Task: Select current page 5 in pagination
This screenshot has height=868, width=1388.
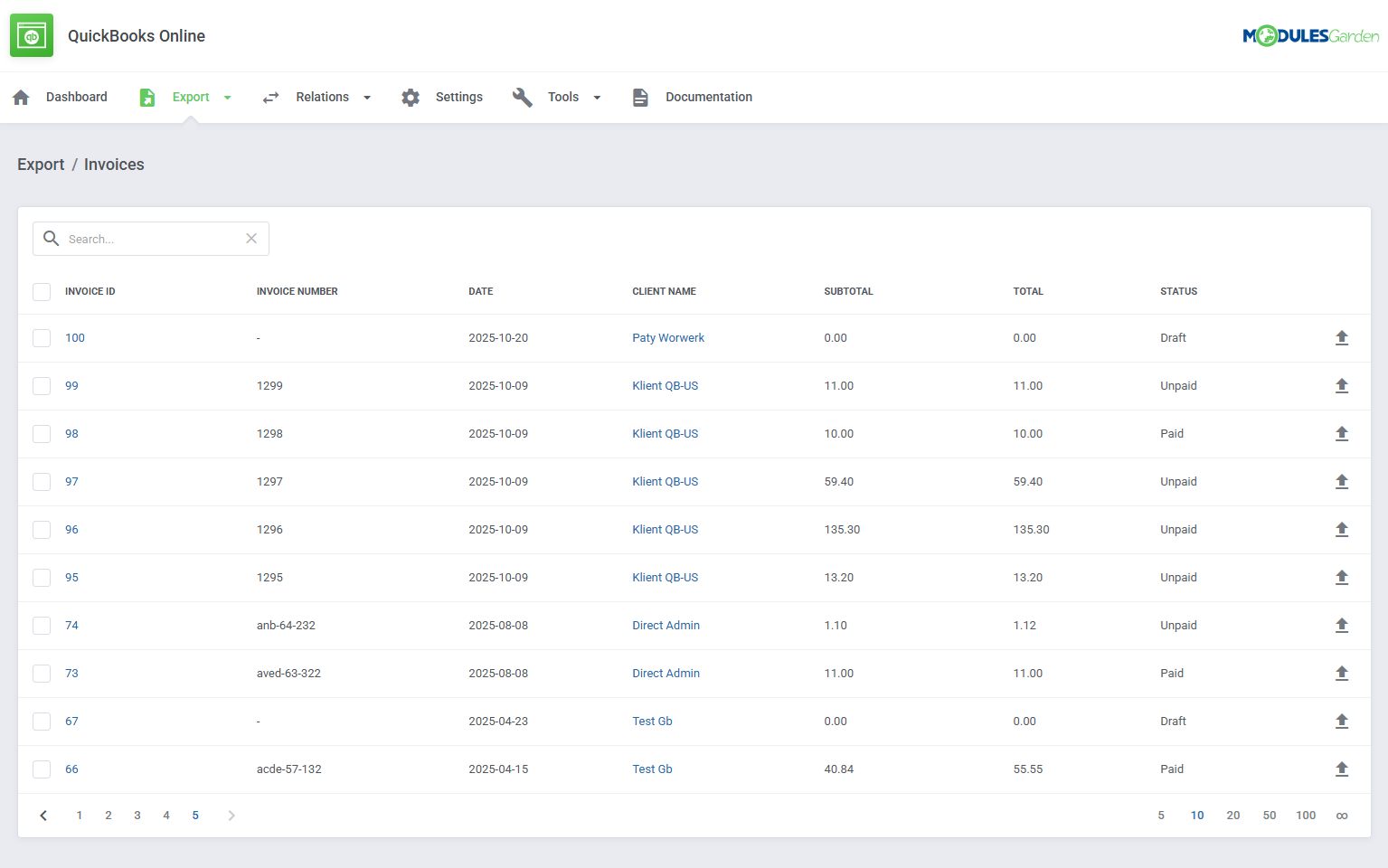Action: click(195, 816)
